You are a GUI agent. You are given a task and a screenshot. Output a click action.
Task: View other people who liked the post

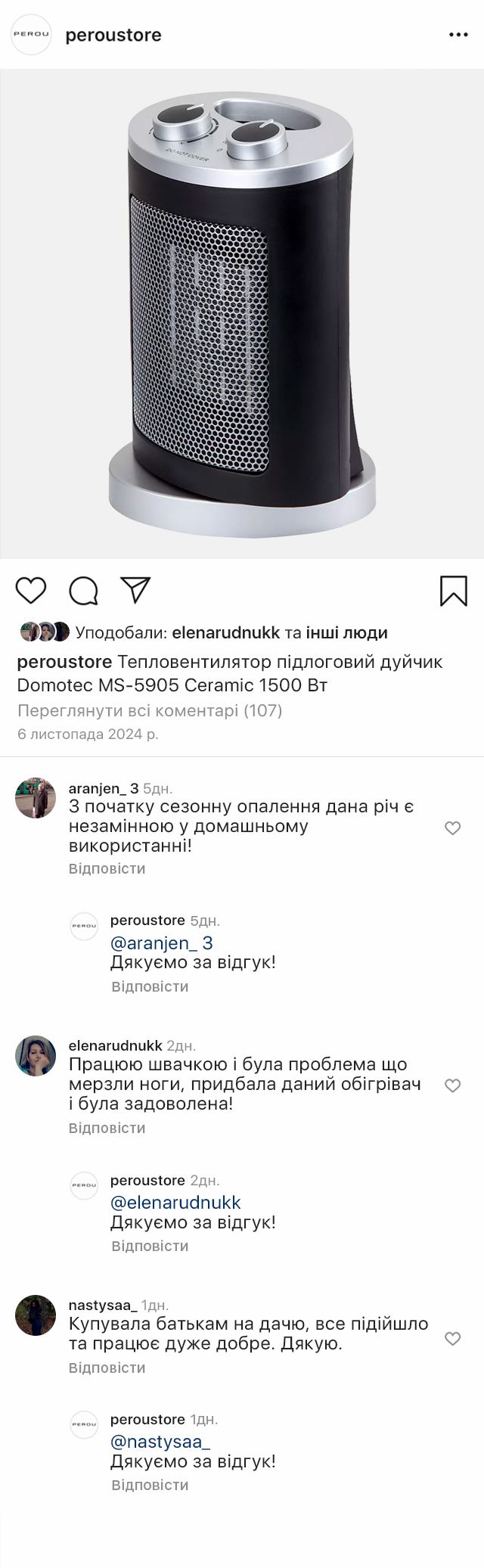point(346,632)
